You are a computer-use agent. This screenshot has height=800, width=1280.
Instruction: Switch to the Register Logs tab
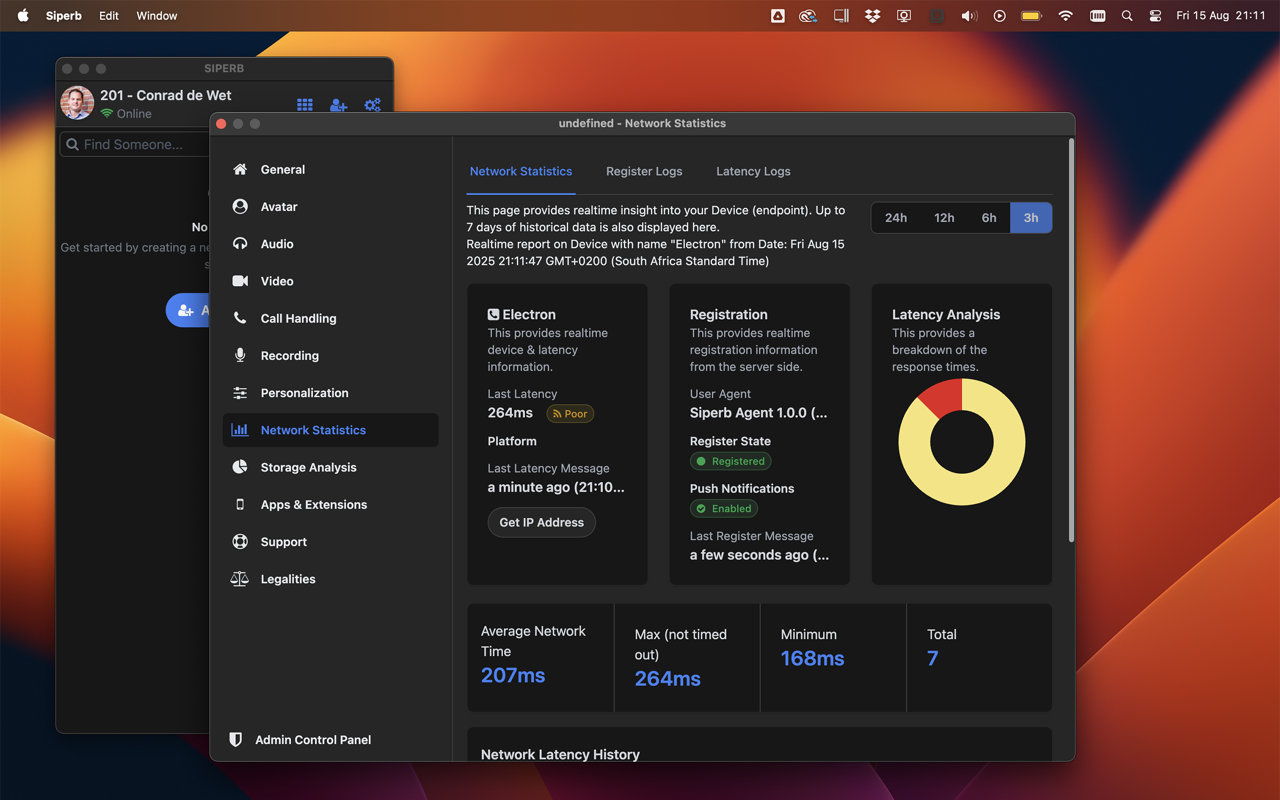coord(644,171)
